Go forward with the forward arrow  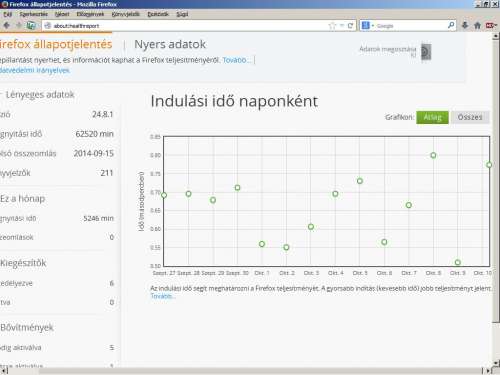tap(18, 25)
